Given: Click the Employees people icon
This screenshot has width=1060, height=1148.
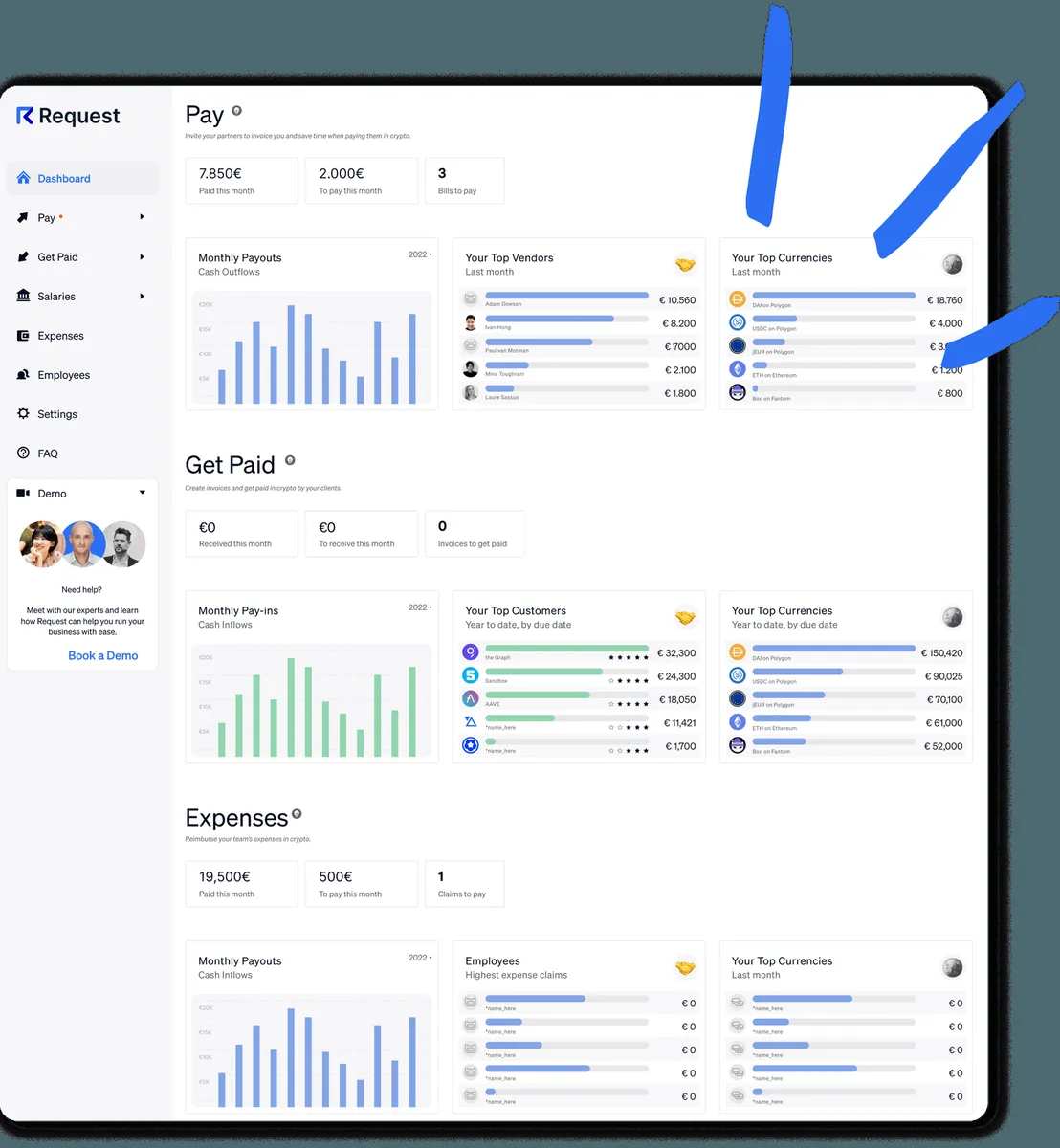Looking at the screenshot, I should coord(23,374).
